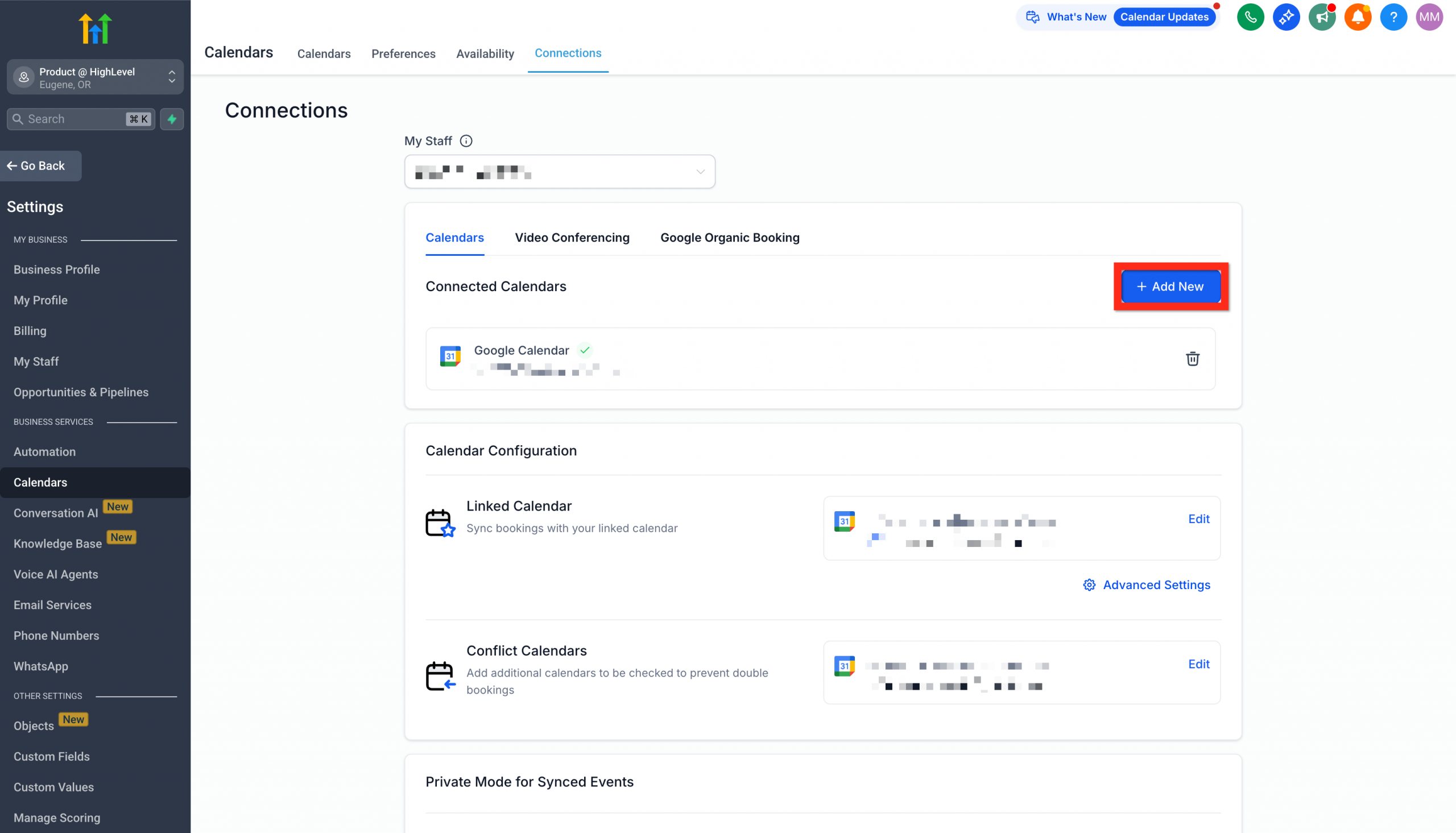
Task: Click the lightning bolt icon beside search
Action: point(172,119)
